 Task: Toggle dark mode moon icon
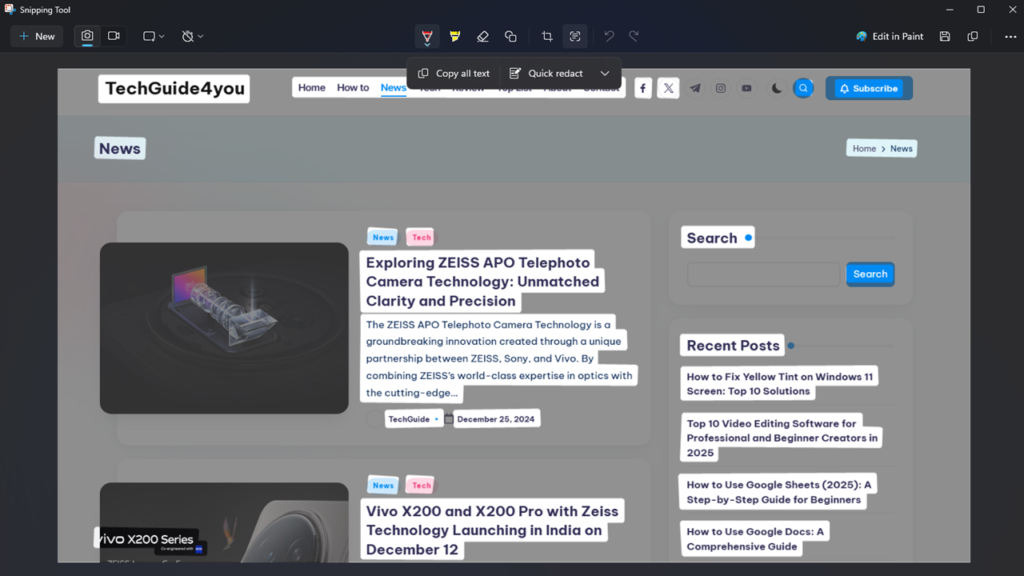click(x=776, y=88)
